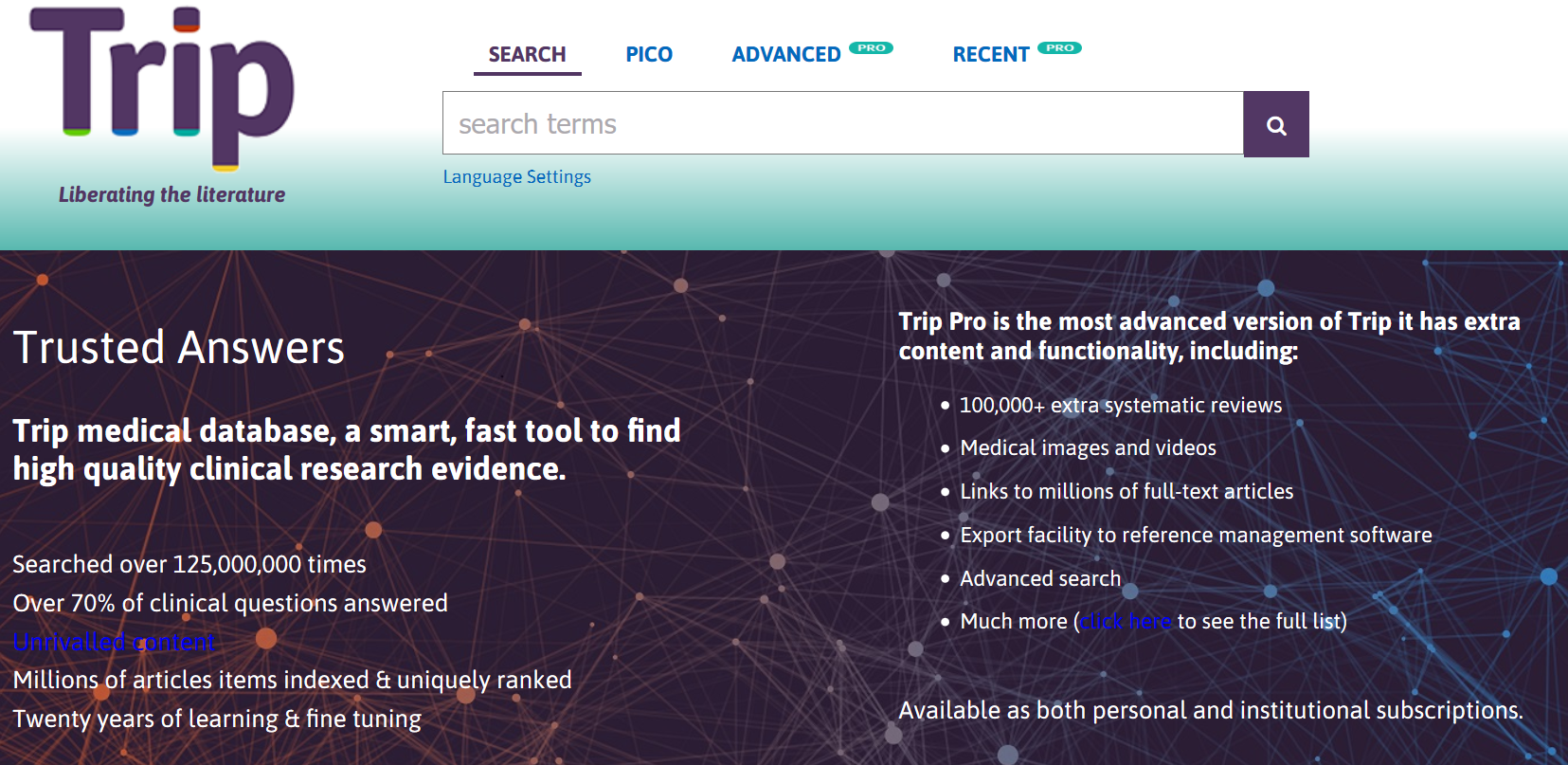Image resolution: width=1568 pixels, height=765 pixels.
Task: Click the PRO badge next to ADVANCED
Action: tap(871, 47)
